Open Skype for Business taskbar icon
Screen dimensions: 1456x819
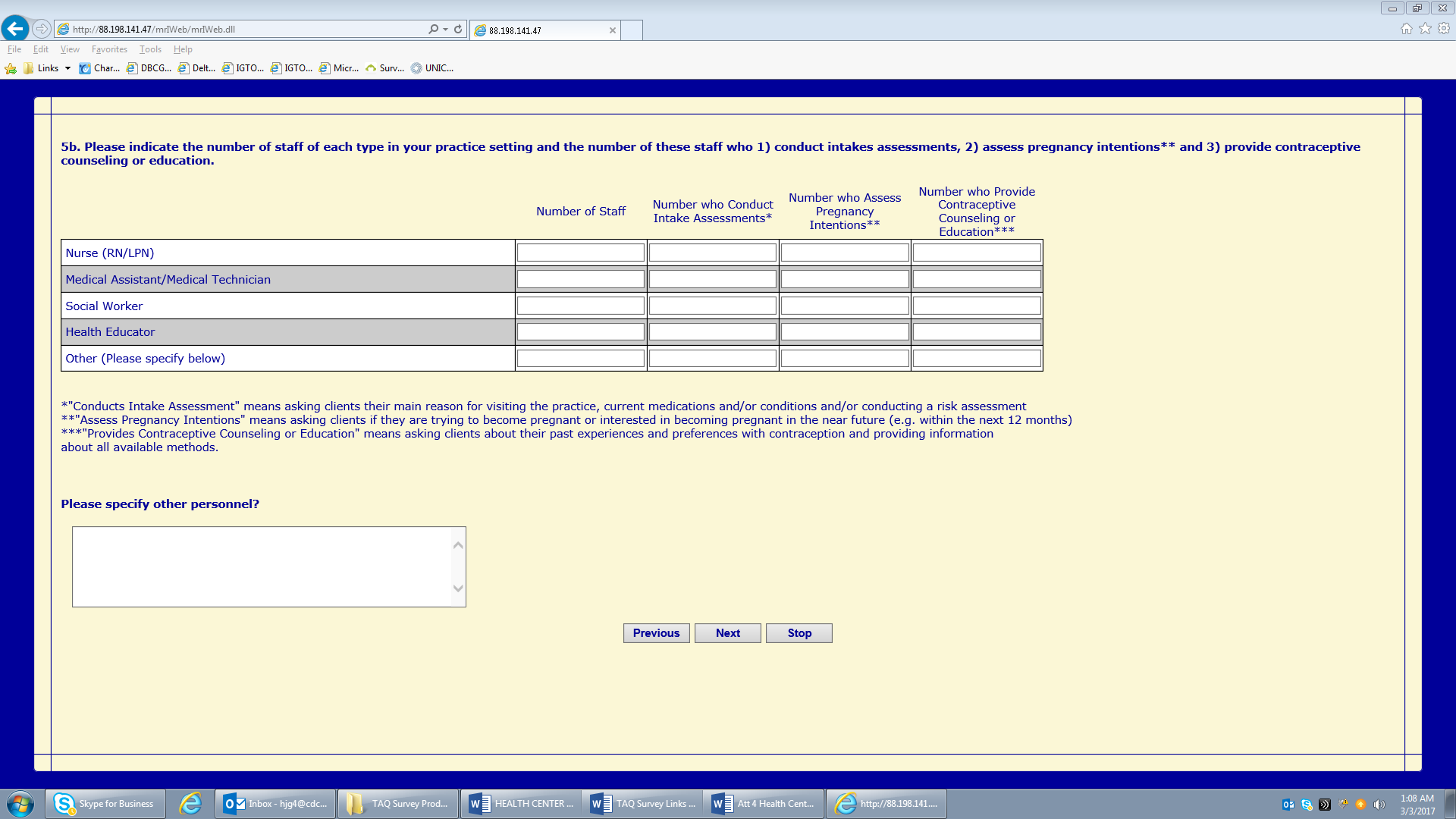click(105, 804)
